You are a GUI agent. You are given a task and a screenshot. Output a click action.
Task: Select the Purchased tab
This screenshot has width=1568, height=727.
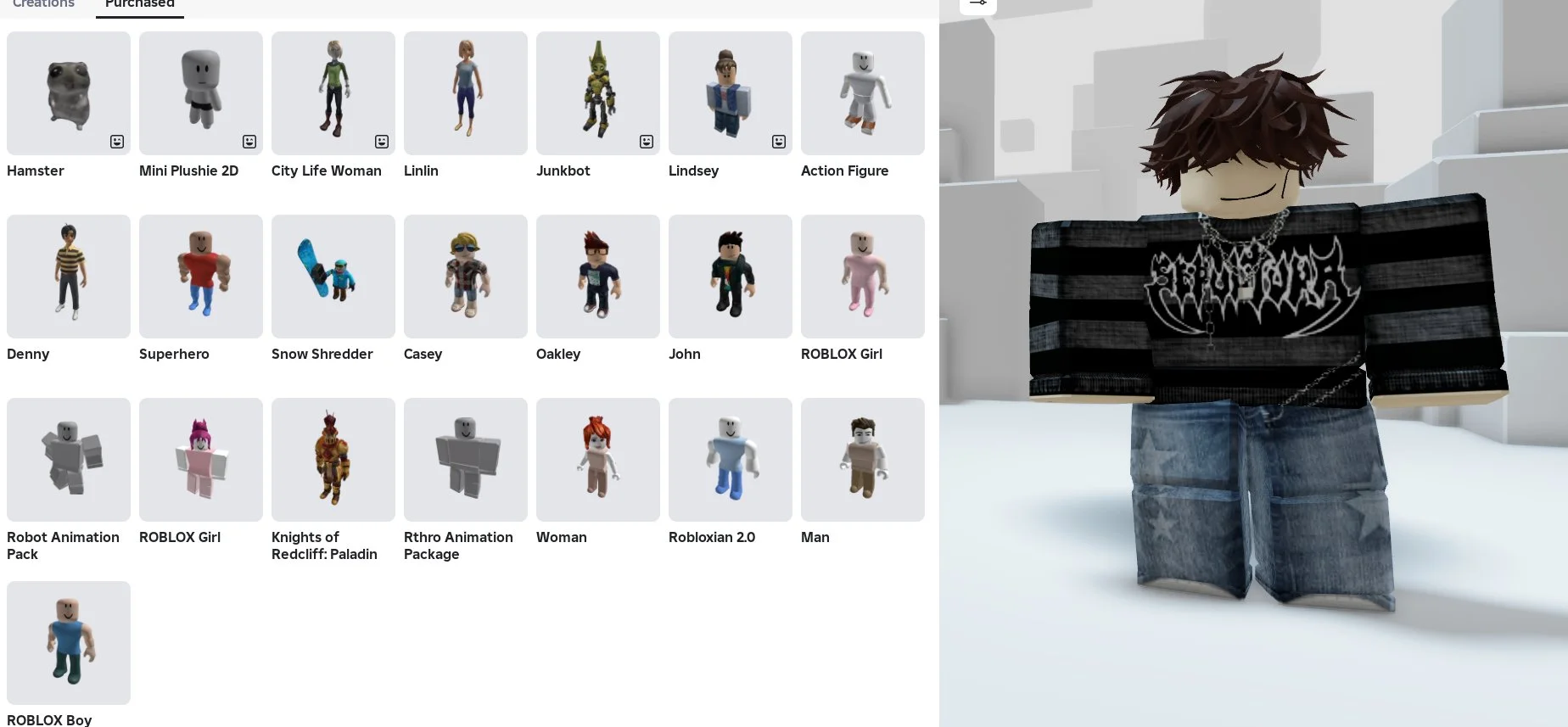[140, 4]
